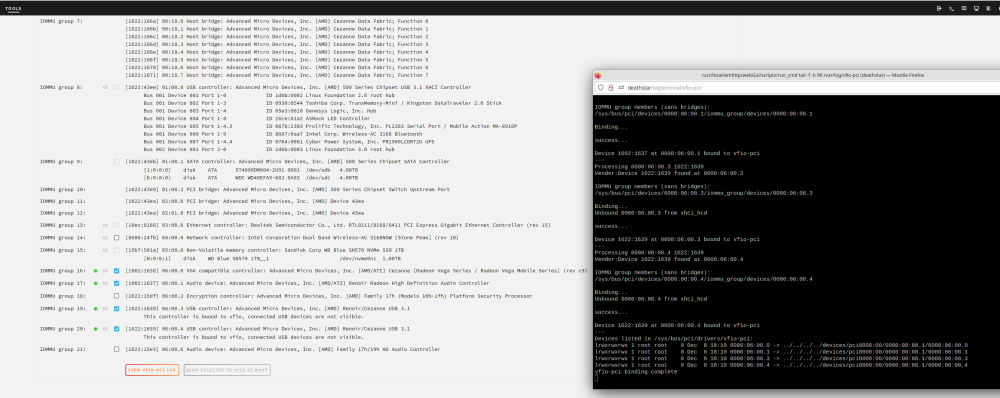
Task: Click the Chipset Switch Upstream Port row
Action: pos(288,189)
